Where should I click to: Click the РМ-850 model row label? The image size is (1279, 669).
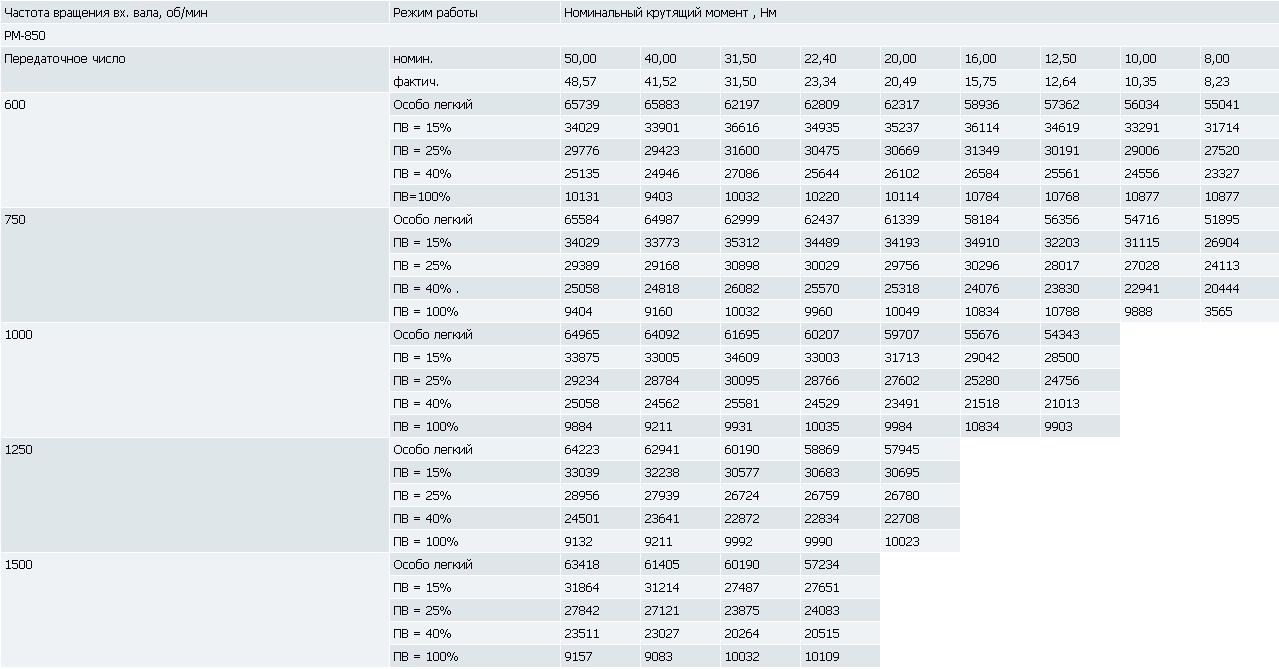click(x=24, y=35)
